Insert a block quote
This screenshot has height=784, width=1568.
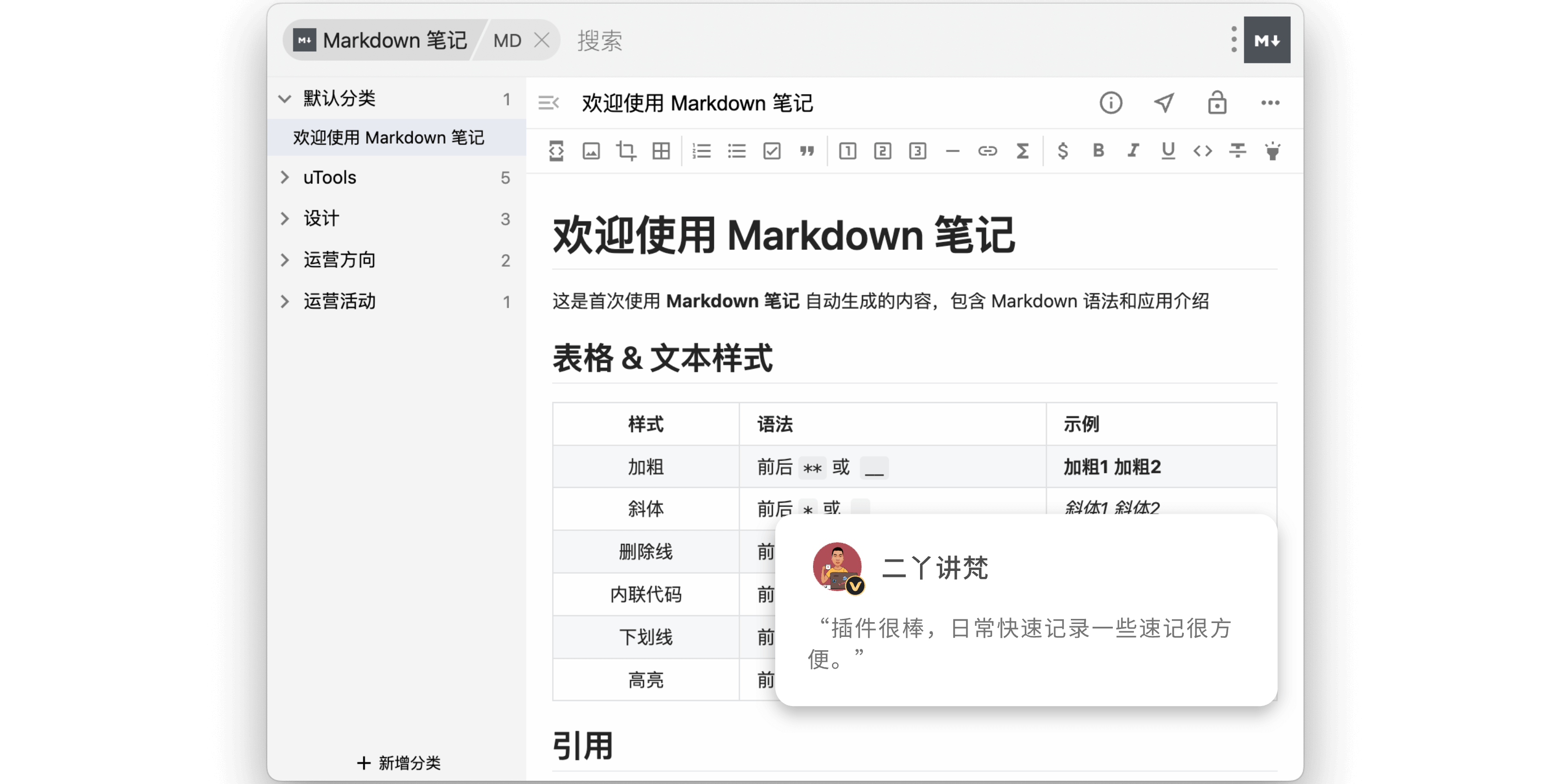point(807,150)
